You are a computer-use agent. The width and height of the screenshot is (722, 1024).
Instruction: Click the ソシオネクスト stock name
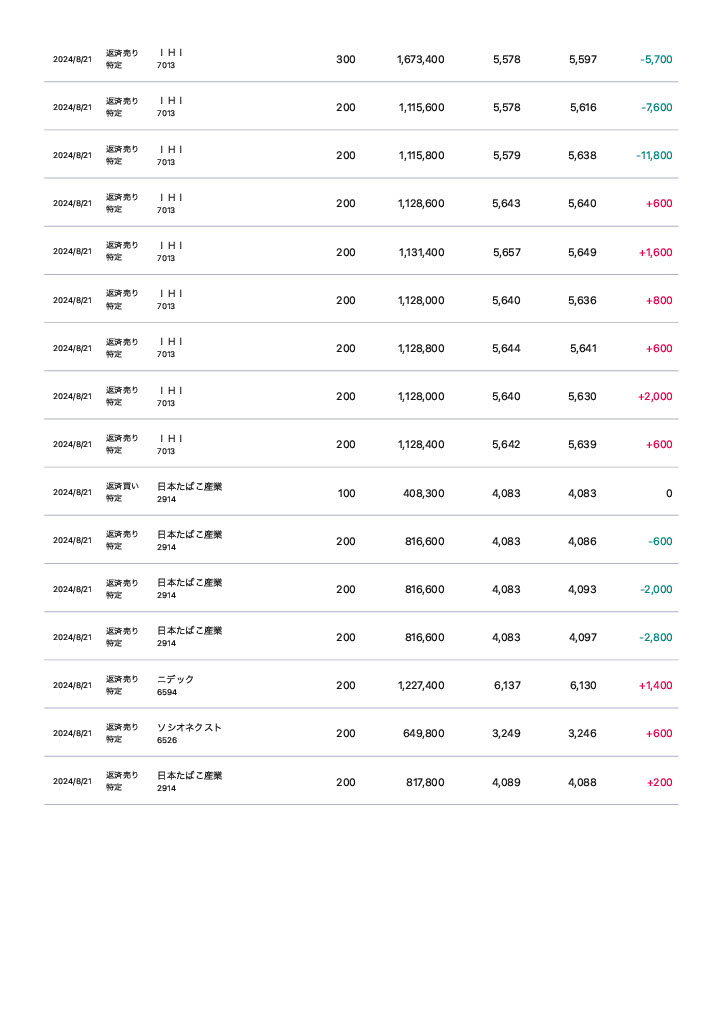coord(189,727)
